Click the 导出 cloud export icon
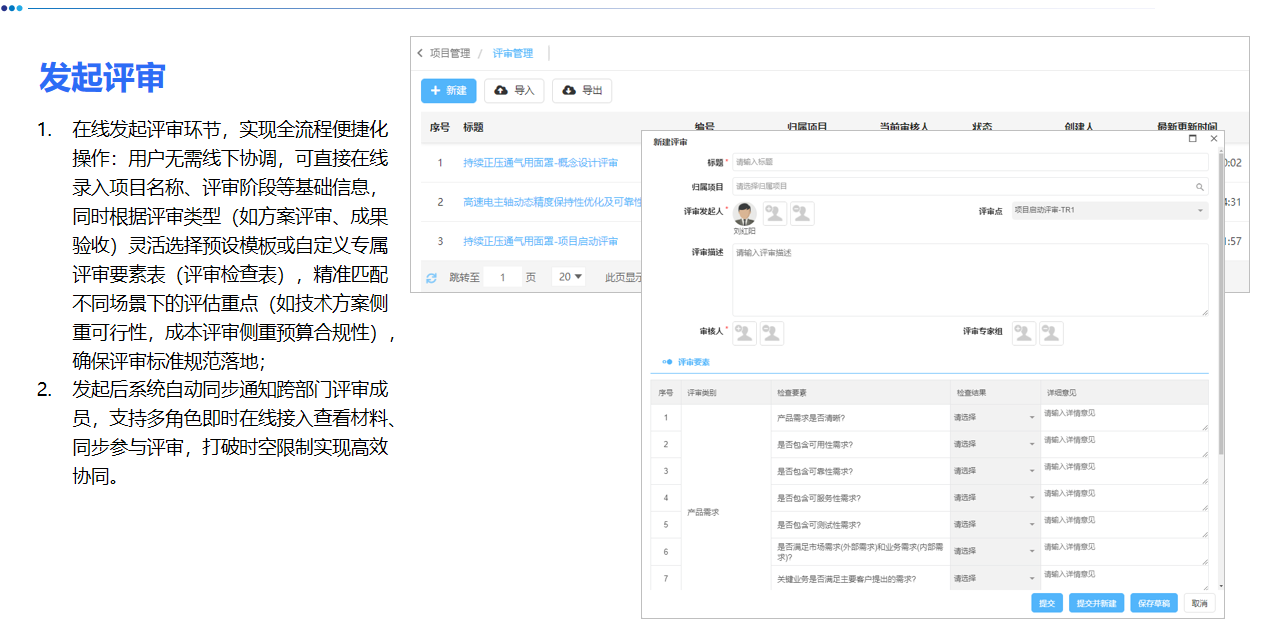The height and width of the screenshot is (632, 1263). tap(568, 90)
